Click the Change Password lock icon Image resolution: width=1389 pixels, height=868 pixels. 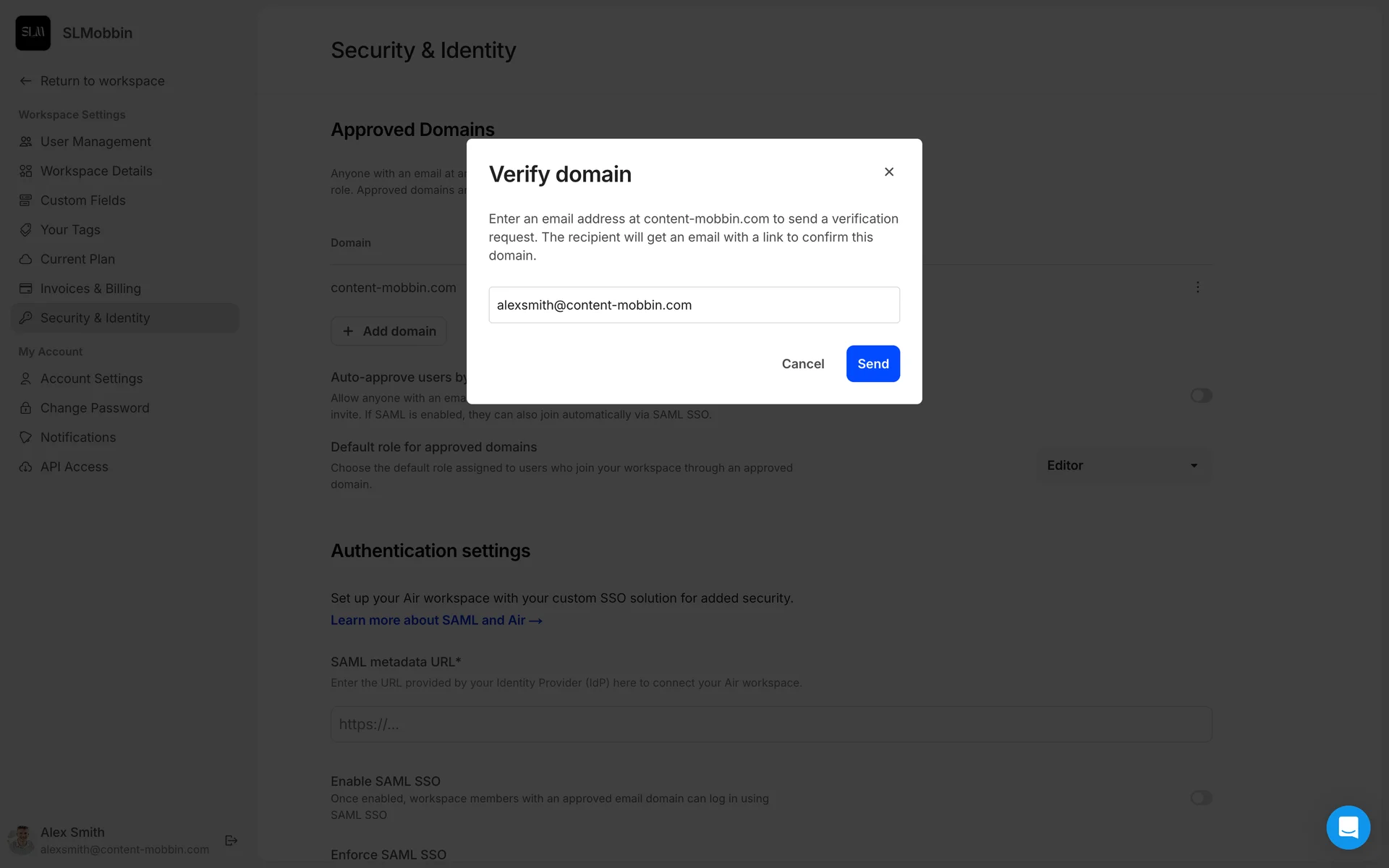pos(26,408)
